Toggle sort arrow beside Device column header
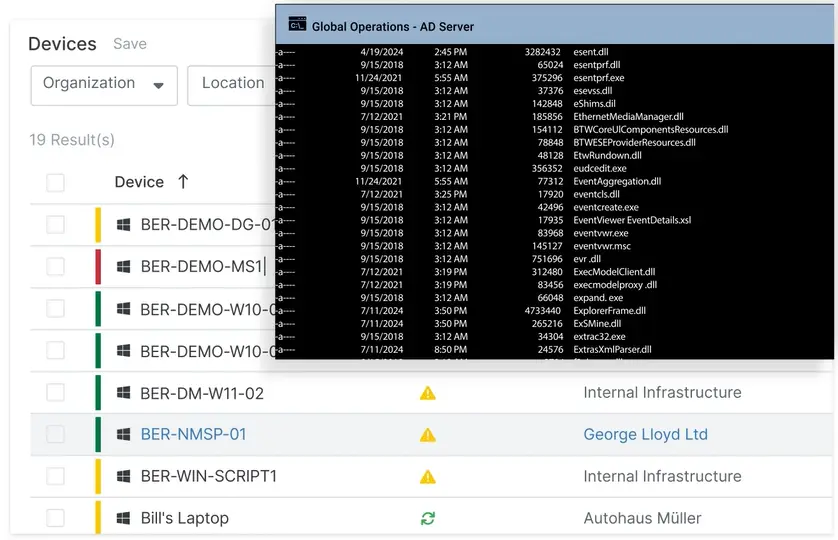This screenshot has width=838, height=540. (183, 182)
